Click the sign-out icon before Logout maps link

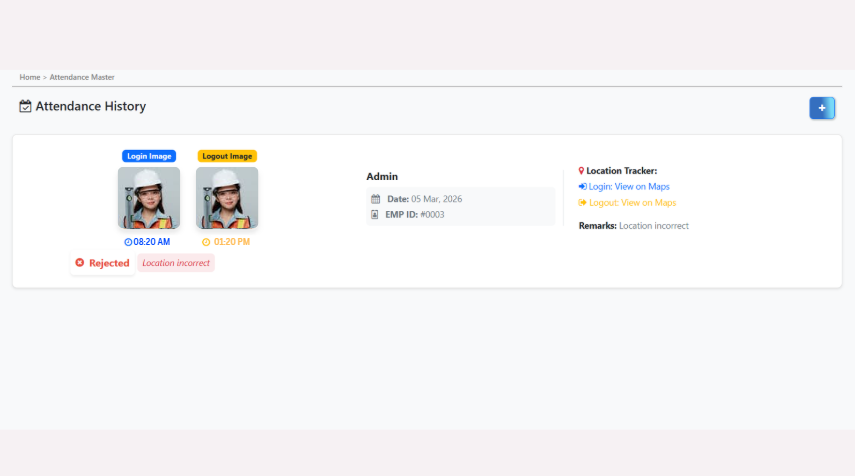tap(582, 202)
